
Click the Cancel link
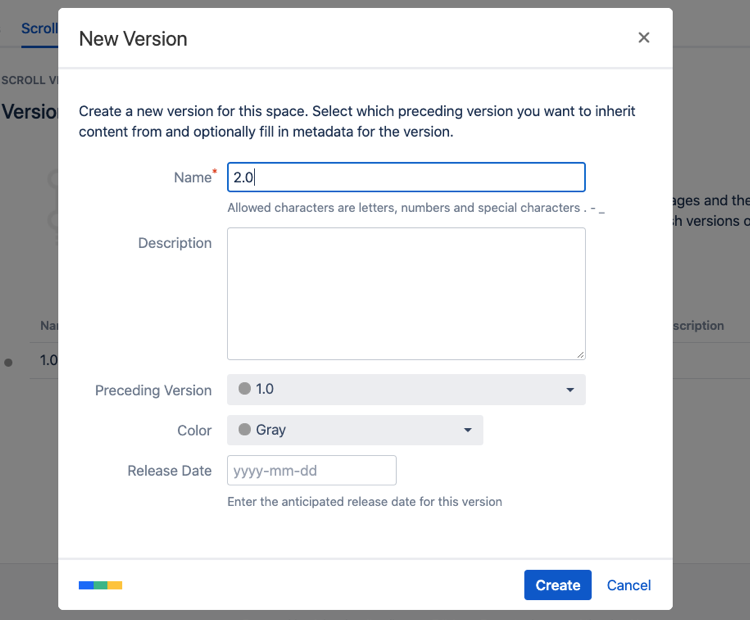click(629, 585)
